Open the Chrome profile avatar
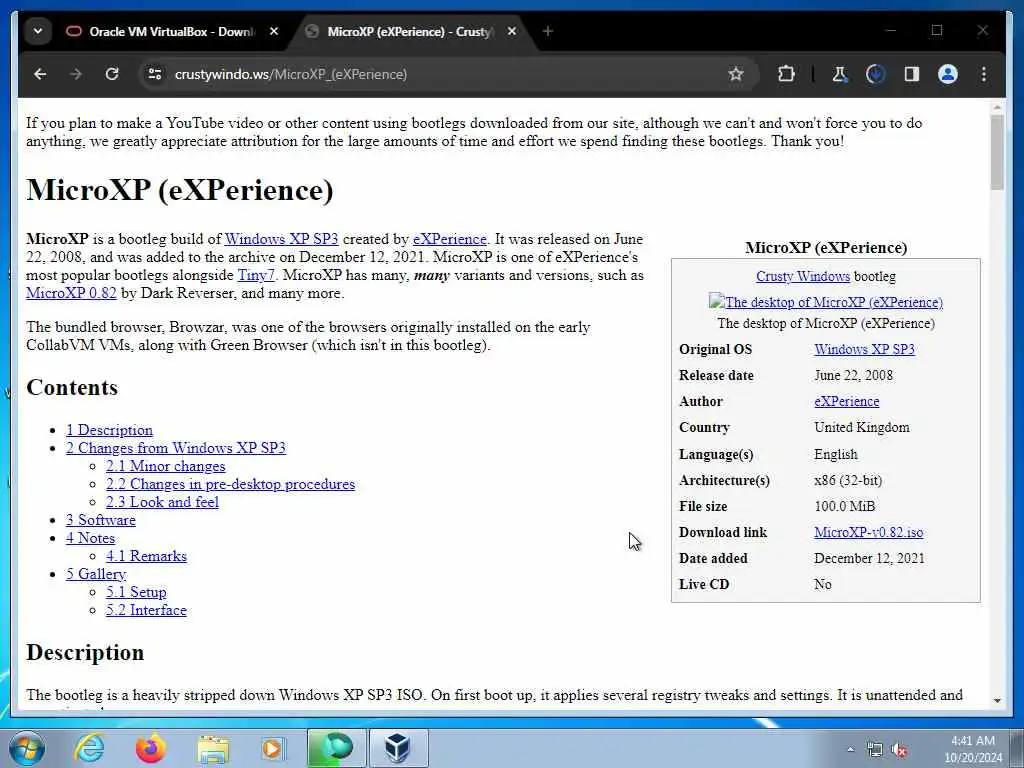The width and height of the screenshot is (1024, 768). tap(948, 74)
